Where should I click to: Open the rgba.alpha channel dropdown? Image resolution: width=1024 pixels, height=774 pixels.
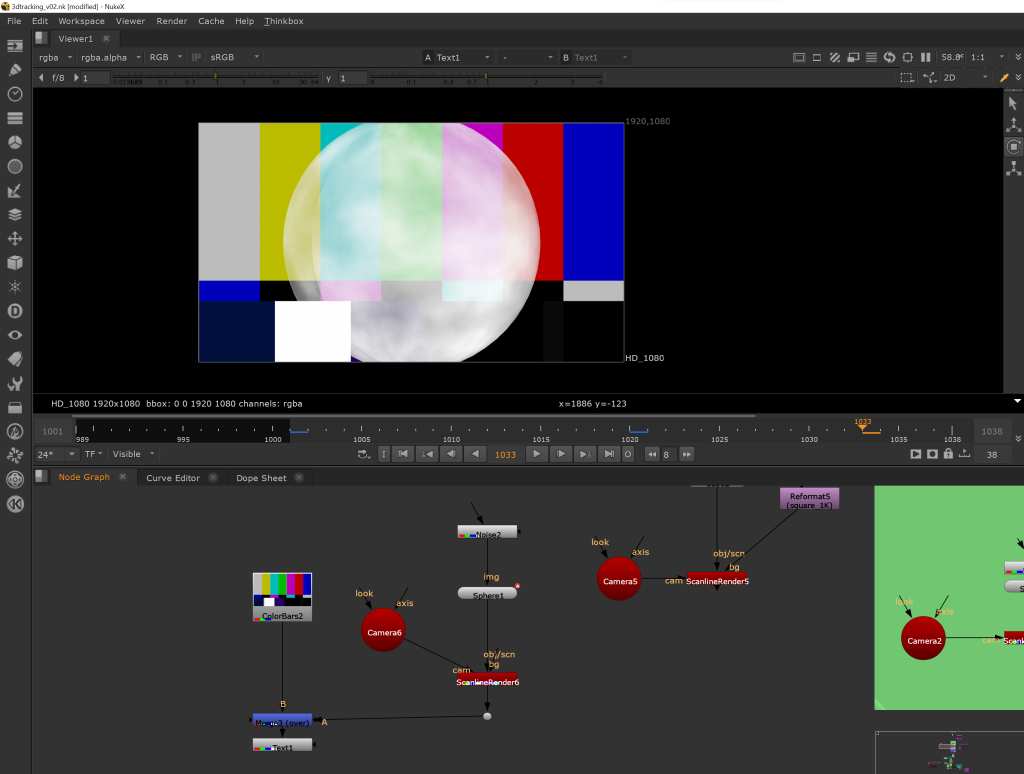coord(110,57)
